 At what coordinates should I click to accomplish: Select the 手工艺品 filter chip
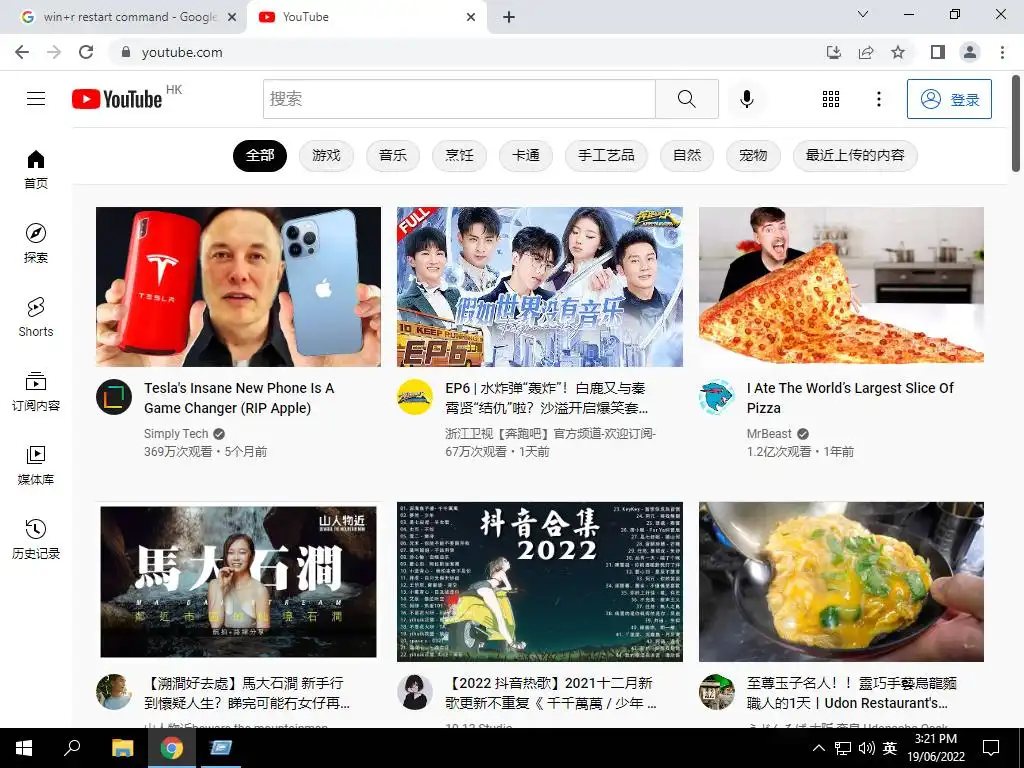pyautogui.click(x=606, y=155)
